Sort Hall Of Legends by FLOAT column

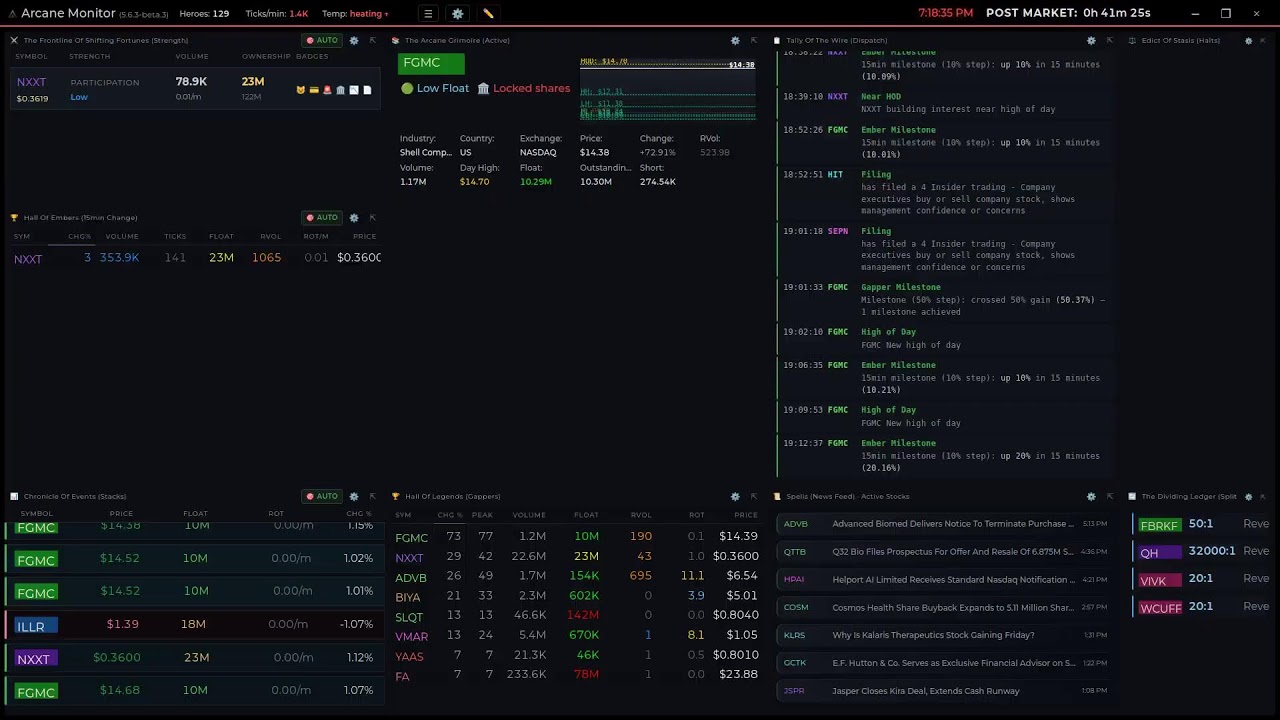[587, 515]
